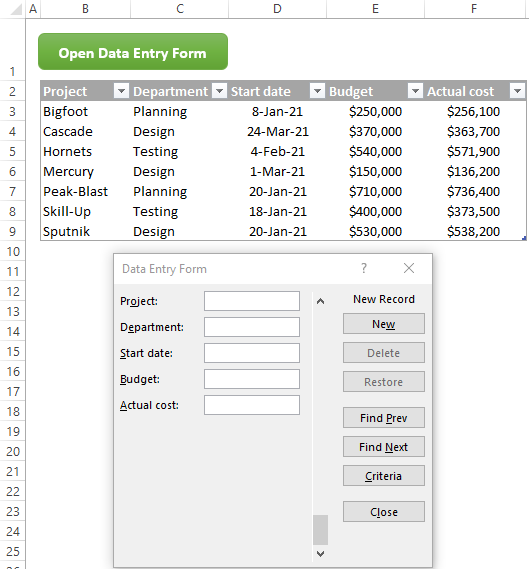This screenshot has height=569, width=529.
Task: Select the Hornets project cell
Action: [85, 151]
